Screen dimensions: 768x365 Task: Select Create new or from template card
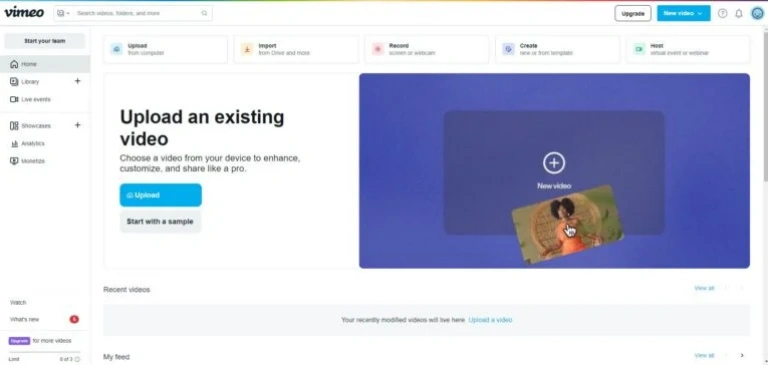tap(557, 49)
